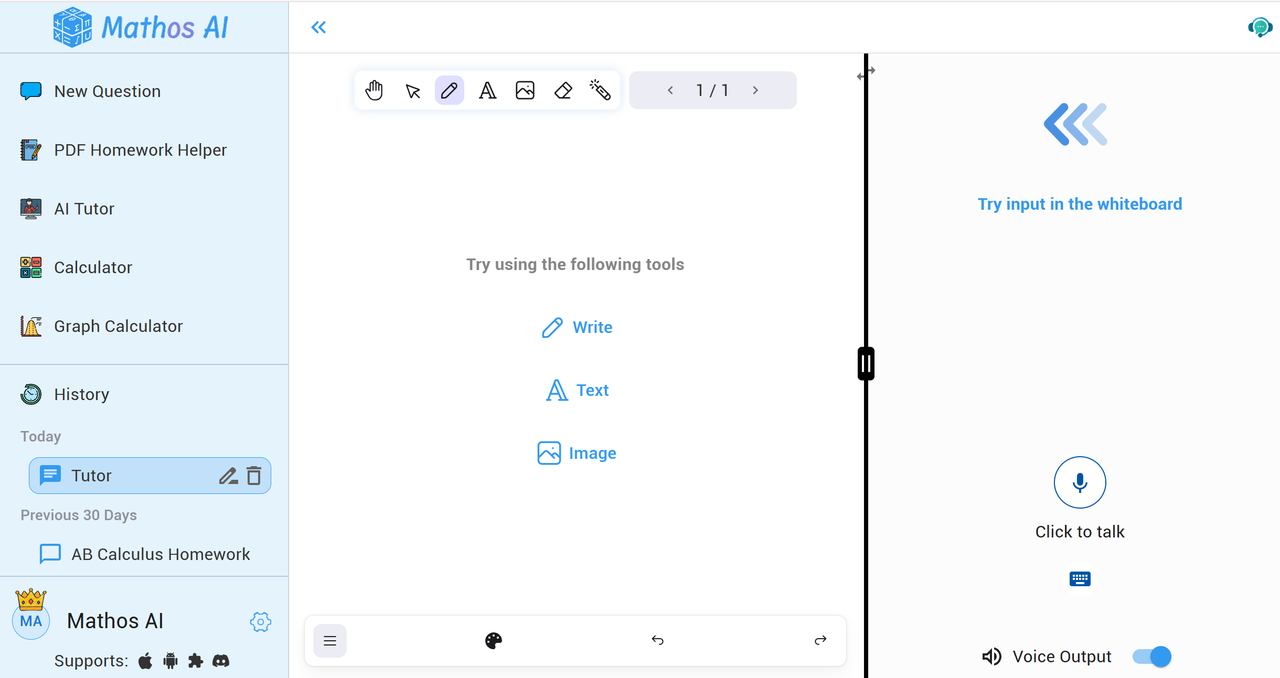This screenshot has height=678, width=1280.
Task: Toggle Voice Output off
Action: [x=1150, y=656]
